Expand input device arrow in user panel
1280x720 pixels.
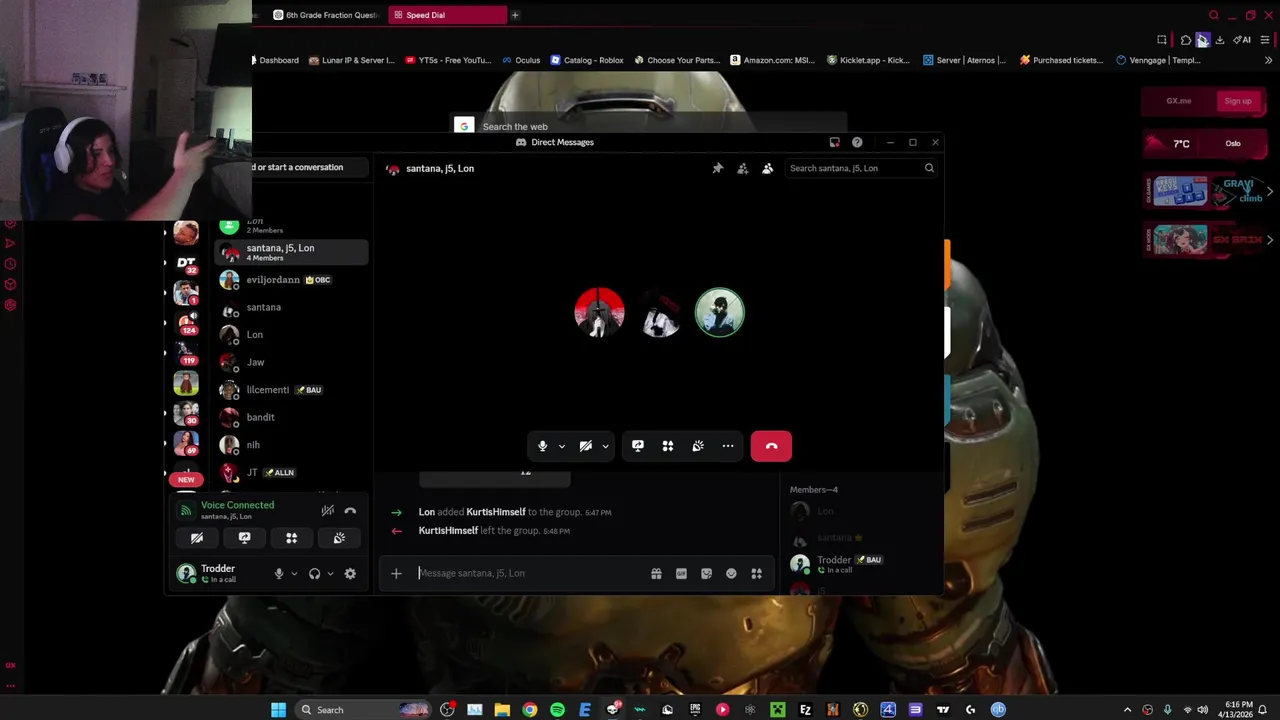pos(294,574)
